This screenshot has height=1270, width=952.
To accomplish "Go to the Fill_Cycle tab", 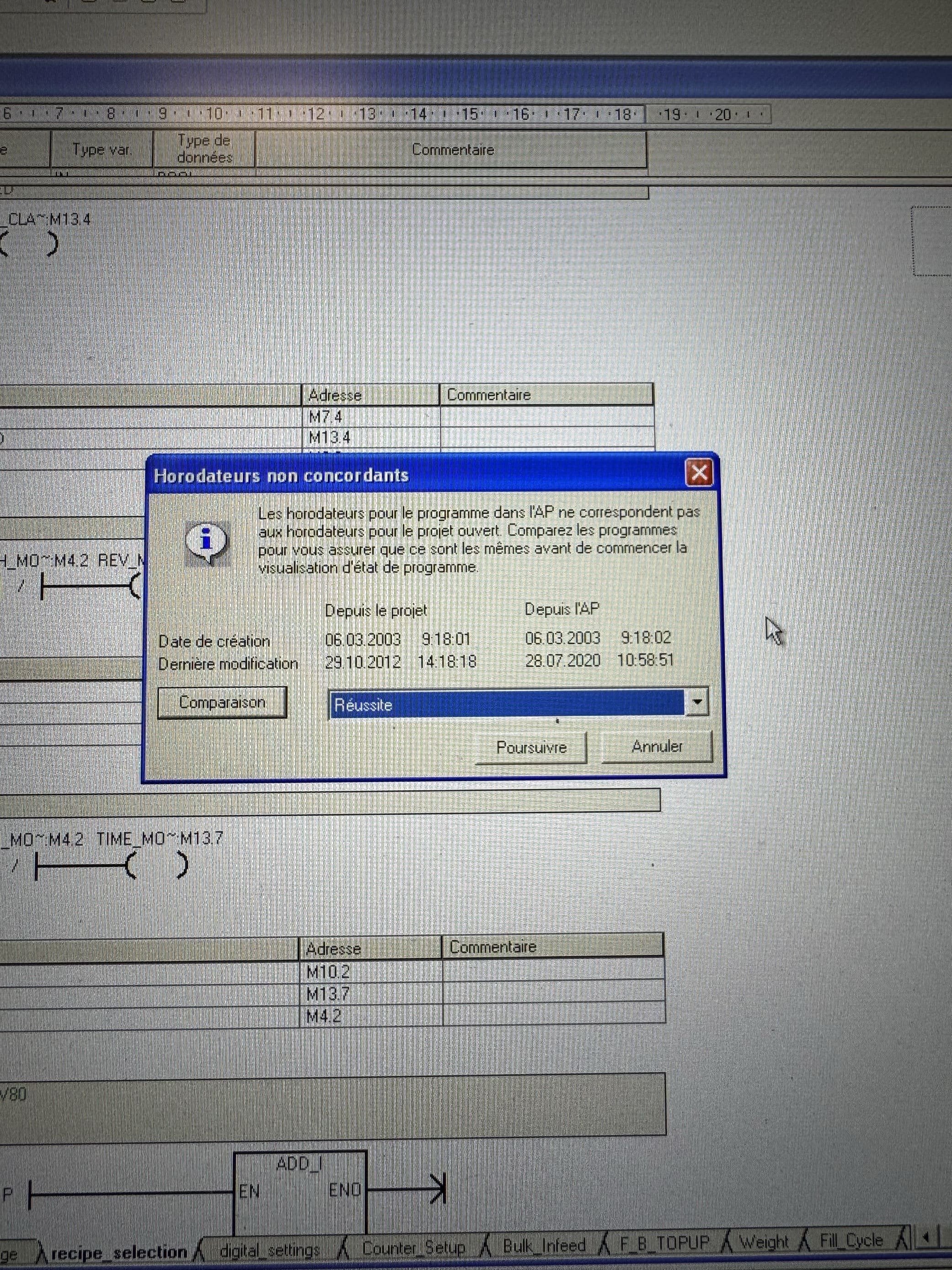I will click(x=850, y=1241).
